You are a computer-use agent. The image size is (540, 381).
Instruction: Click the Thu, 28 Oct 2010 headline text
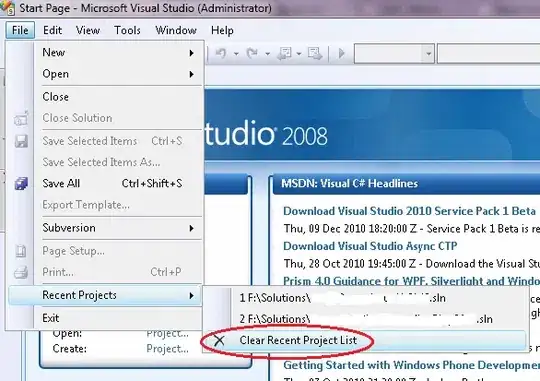point(412,264)
